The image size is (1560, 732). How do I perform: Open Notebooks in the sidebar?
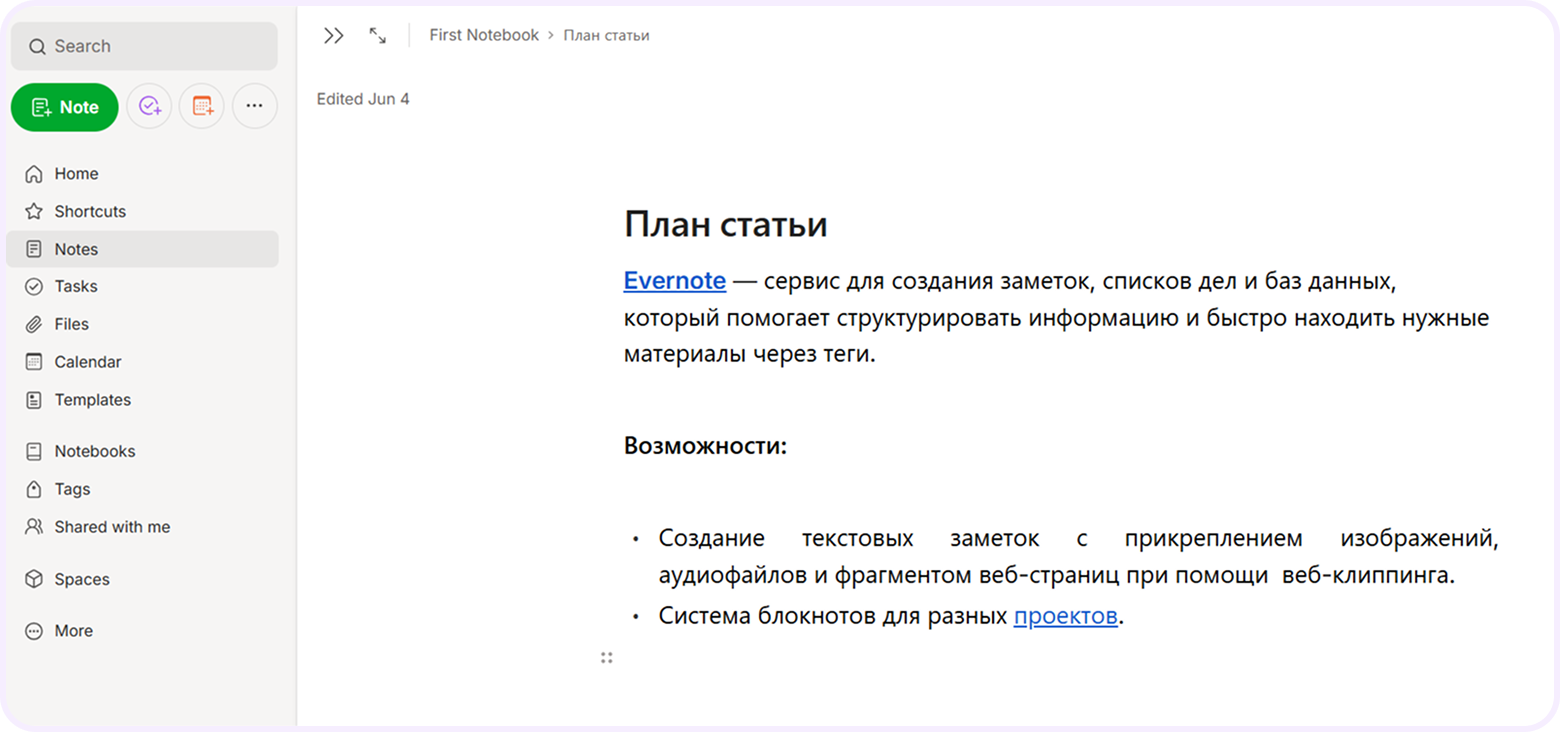tap(142, 452)
